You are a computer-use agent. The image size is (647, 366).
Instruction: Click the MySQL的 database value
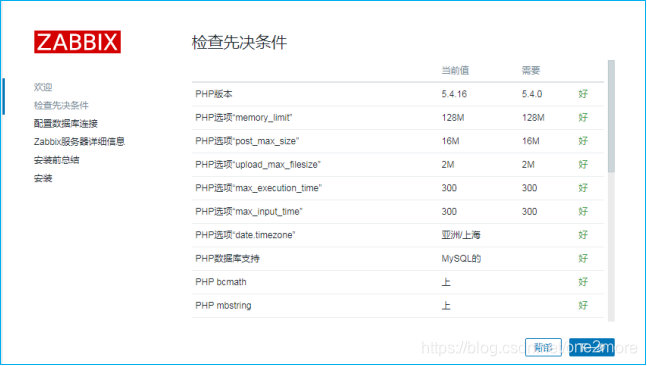click(x=461, y=259)
